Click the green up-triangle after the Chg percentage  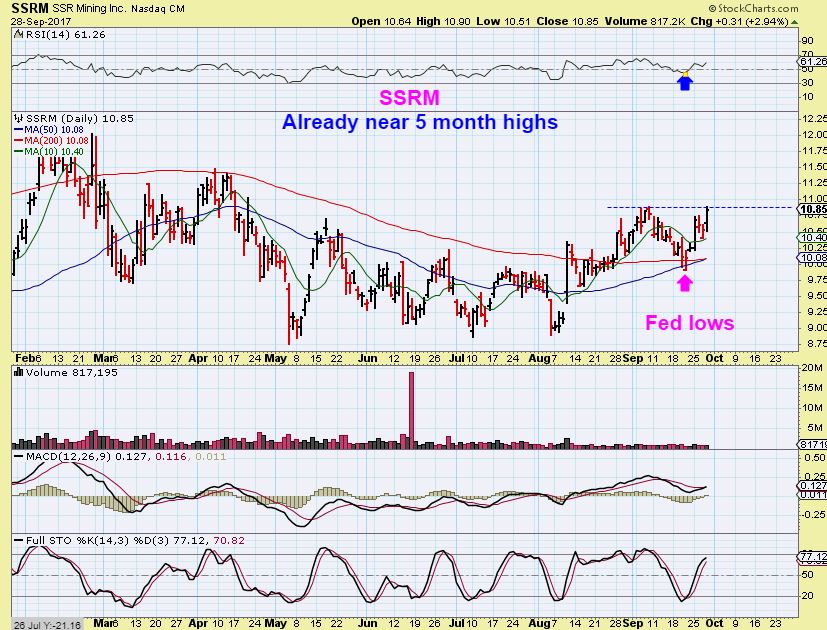[x=794, y=22]
